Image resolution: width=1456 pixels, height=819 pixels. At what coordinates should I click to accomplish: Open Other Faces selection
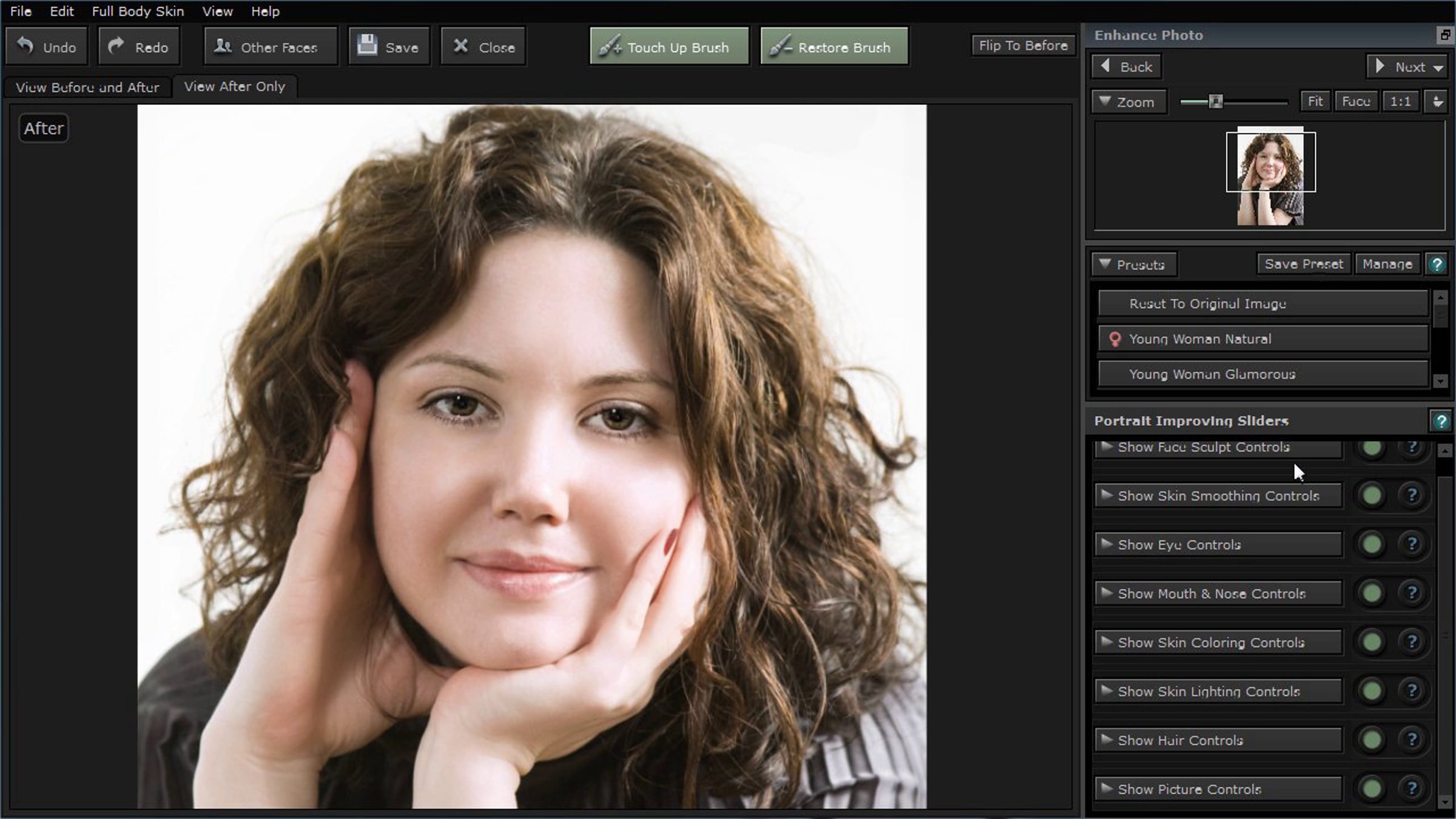tap(270, 47)
